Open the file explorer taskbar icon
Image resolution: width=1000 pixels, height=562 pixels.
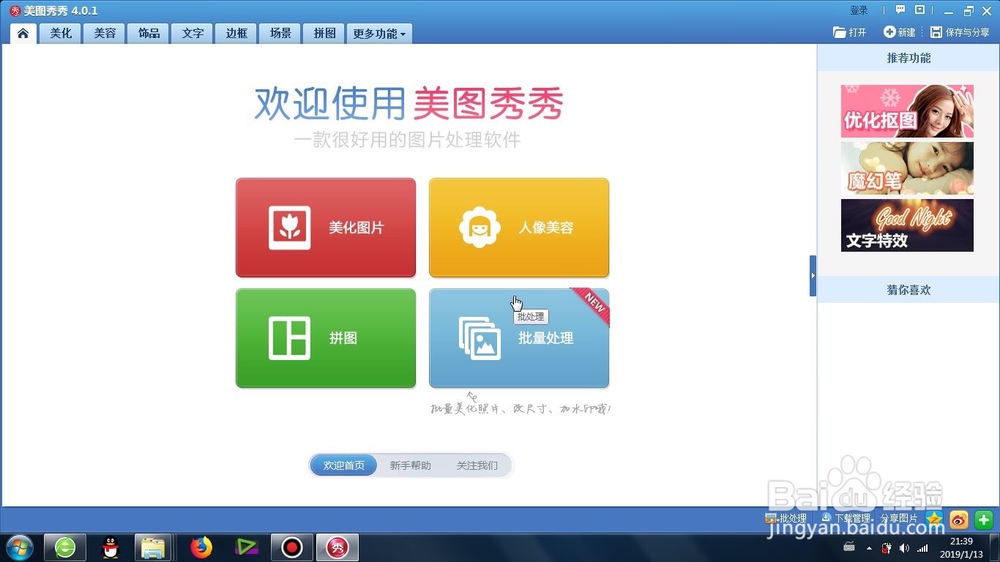[153, 547]
